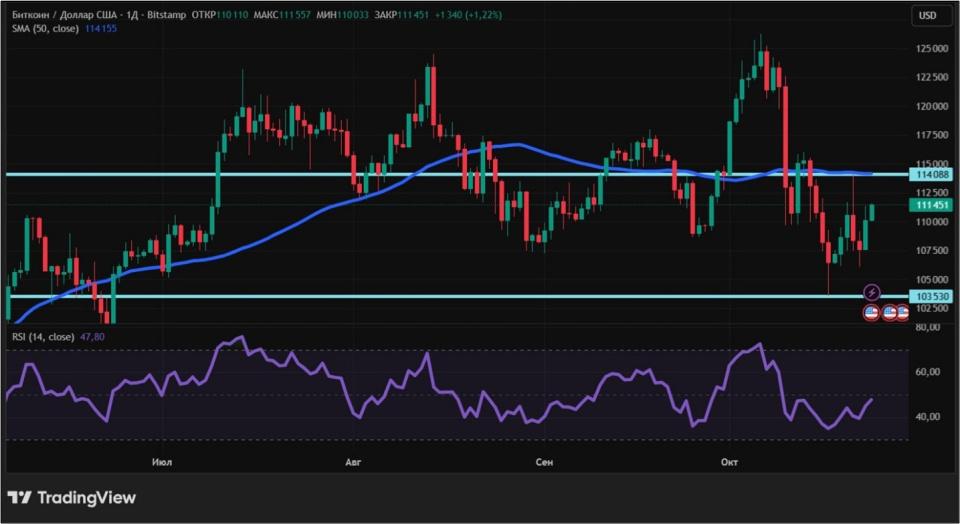Click the rightmost US flag event icon
960x524 pixels.
[x=902, y=313]
